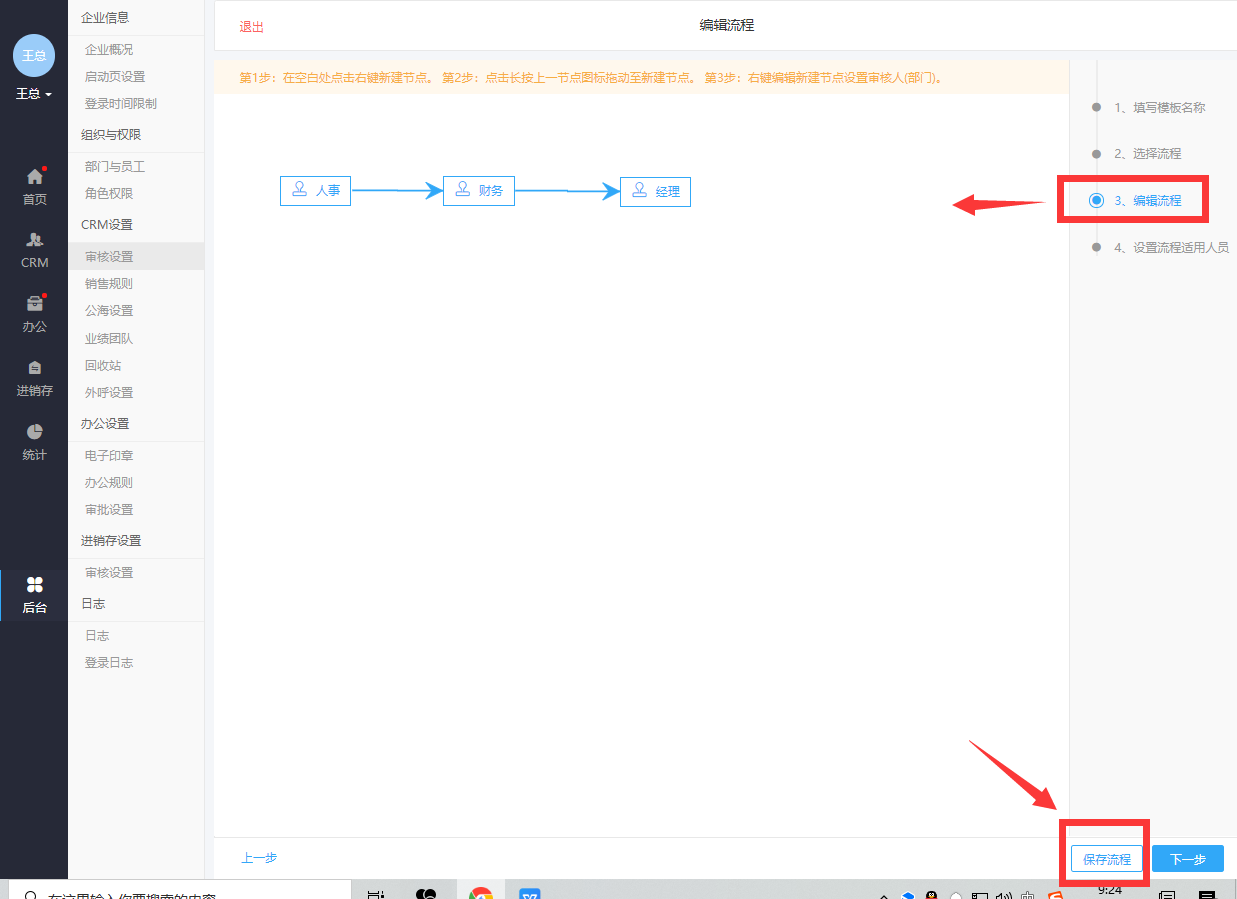Open 角色权限 settings
Image resolution: width=1237 pixels, height=899 pixels.
pos(109,194)
